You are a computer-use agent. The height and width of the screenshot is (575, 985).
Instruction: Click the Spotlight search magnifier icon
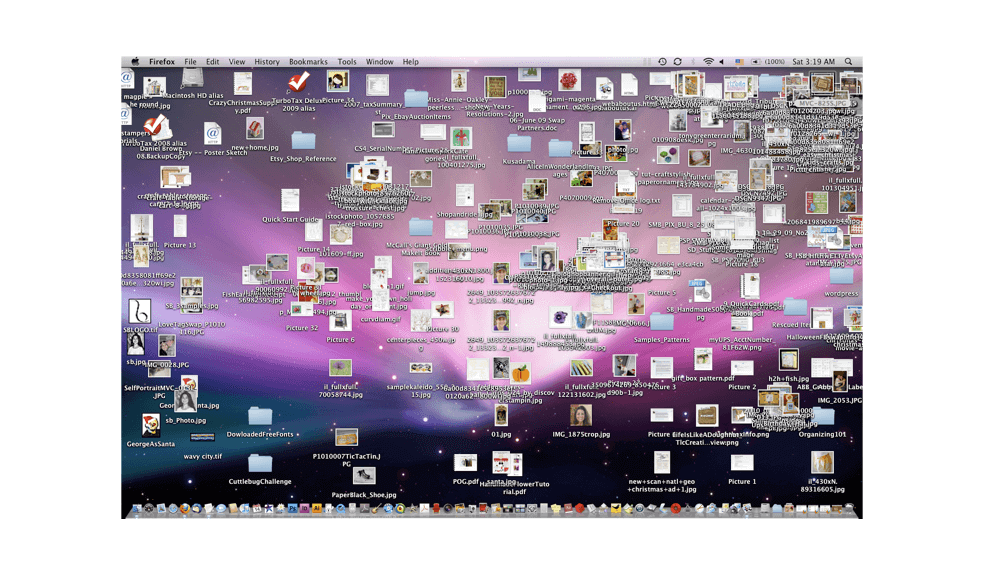coord(849,62)
